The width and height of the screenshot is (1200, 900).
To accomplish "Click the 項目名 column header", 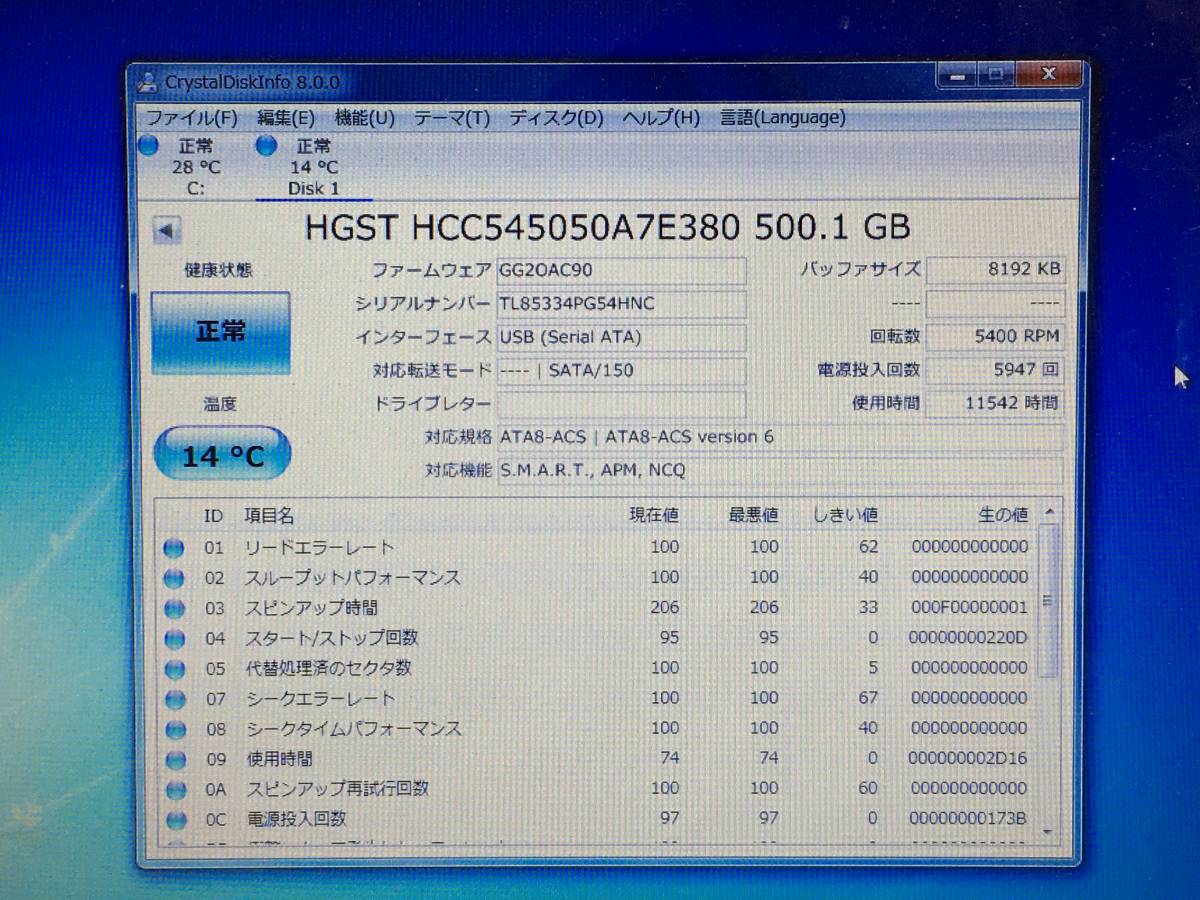I will click(x=270, y=516).
